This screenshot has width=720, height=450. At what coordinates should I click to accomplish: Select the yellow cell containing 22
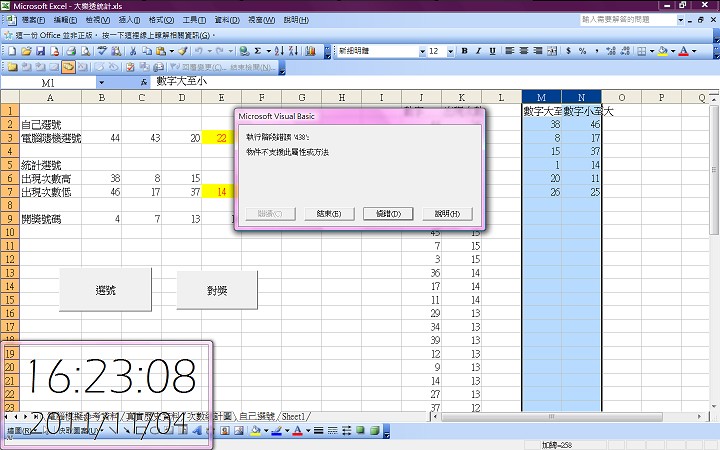tap(221, 138)
